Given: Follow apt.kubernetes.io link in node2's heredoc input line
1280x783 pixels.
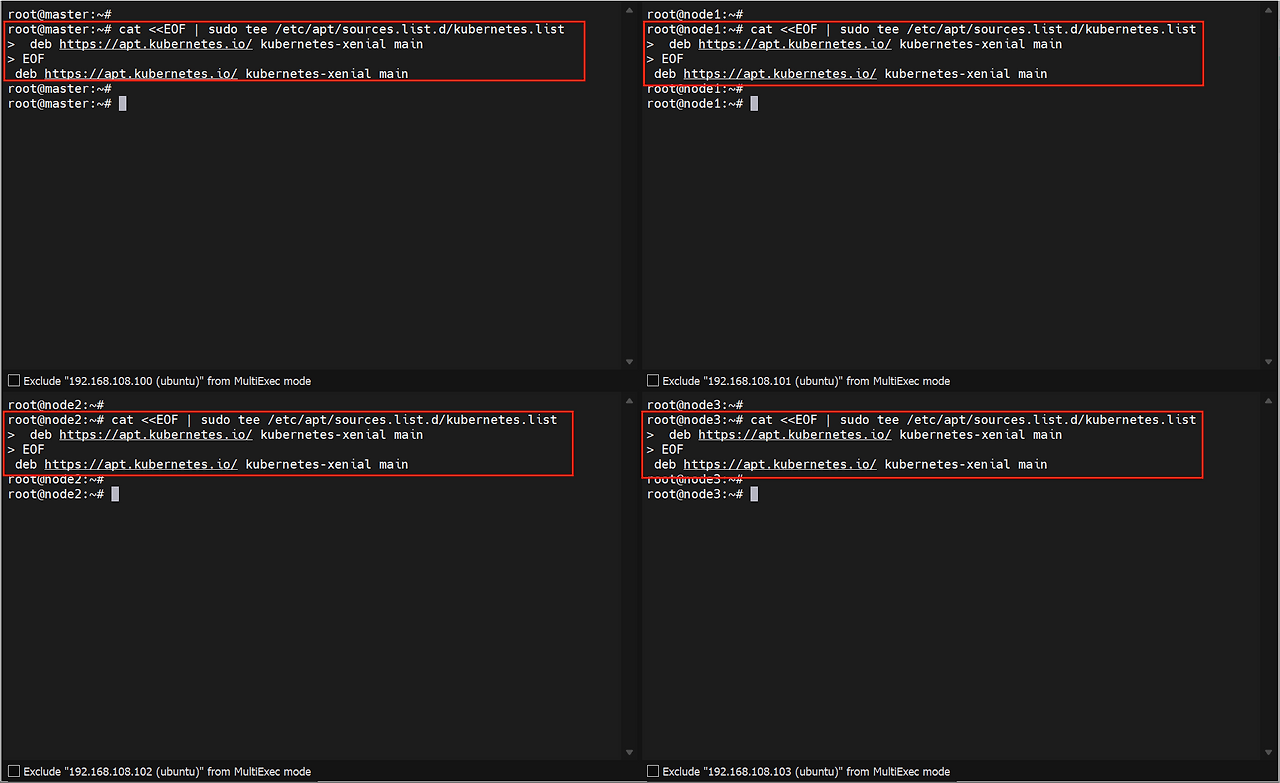Looking at the screenshot, I should coord(155,435).
